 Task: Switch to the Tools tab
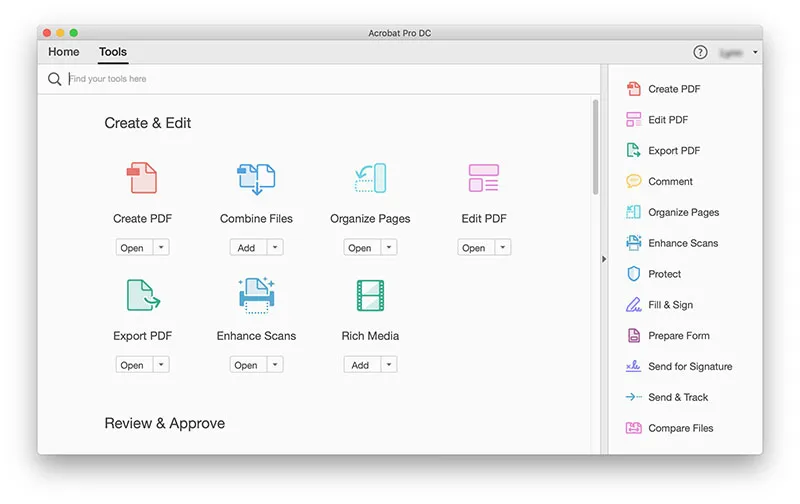pyautogui.click(x=113, y=52)
